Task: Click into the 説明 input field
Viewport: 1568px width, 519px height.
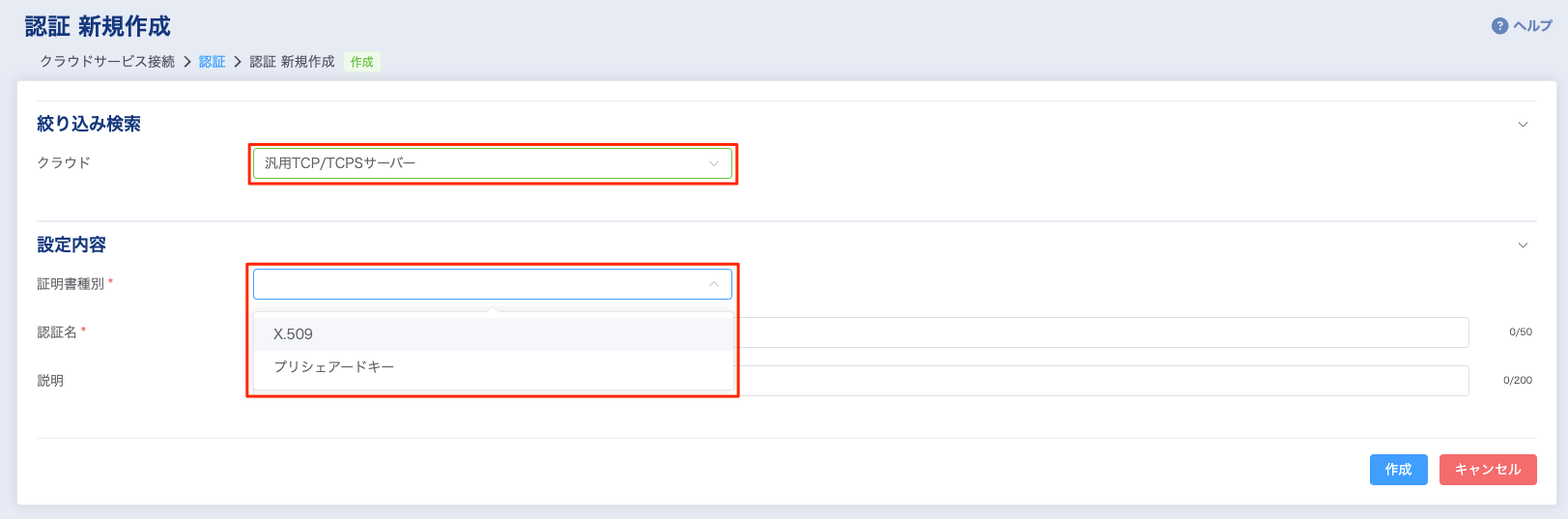Action: pos(1101,381)
